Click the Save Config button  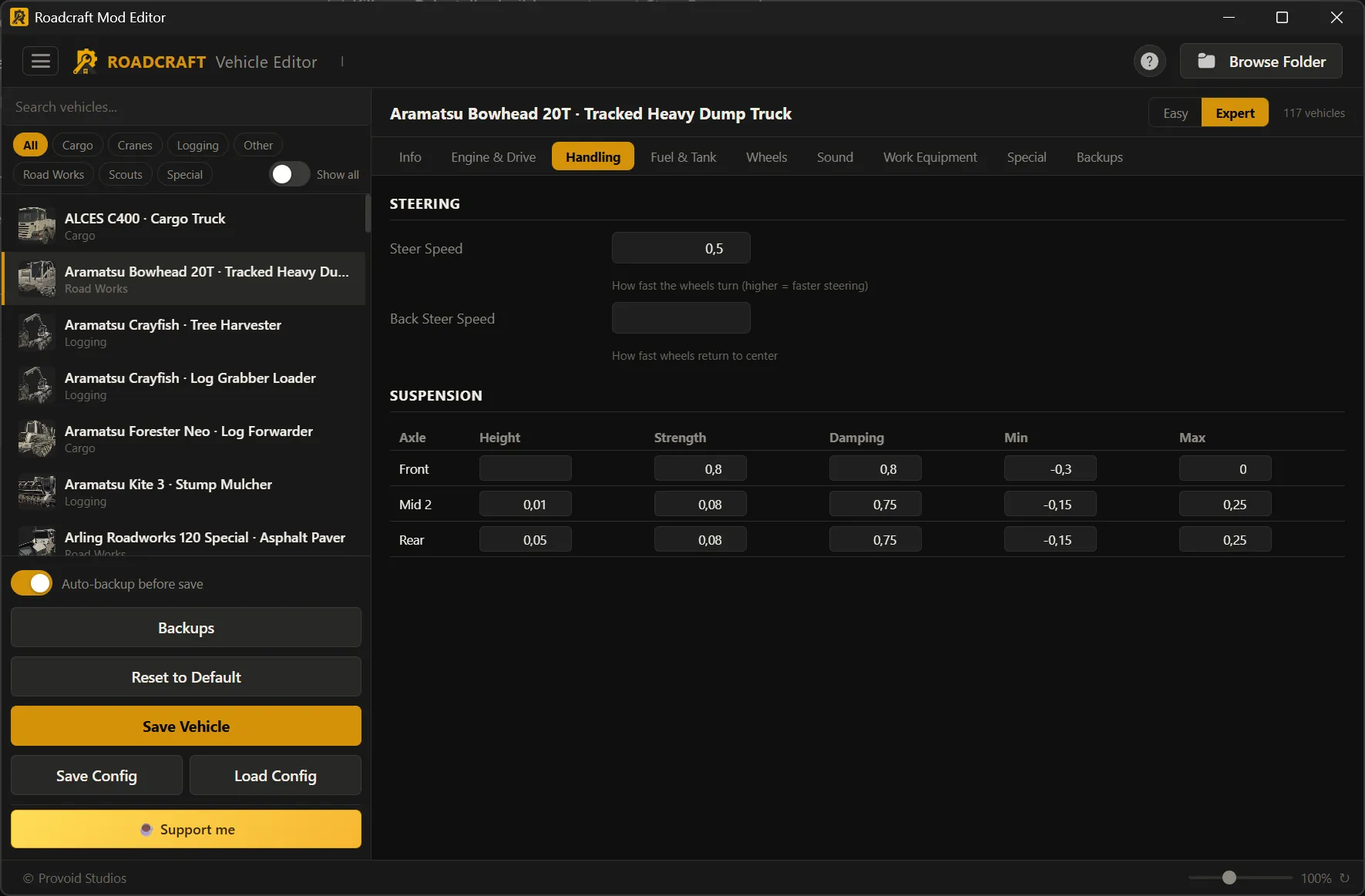point(96,775)
